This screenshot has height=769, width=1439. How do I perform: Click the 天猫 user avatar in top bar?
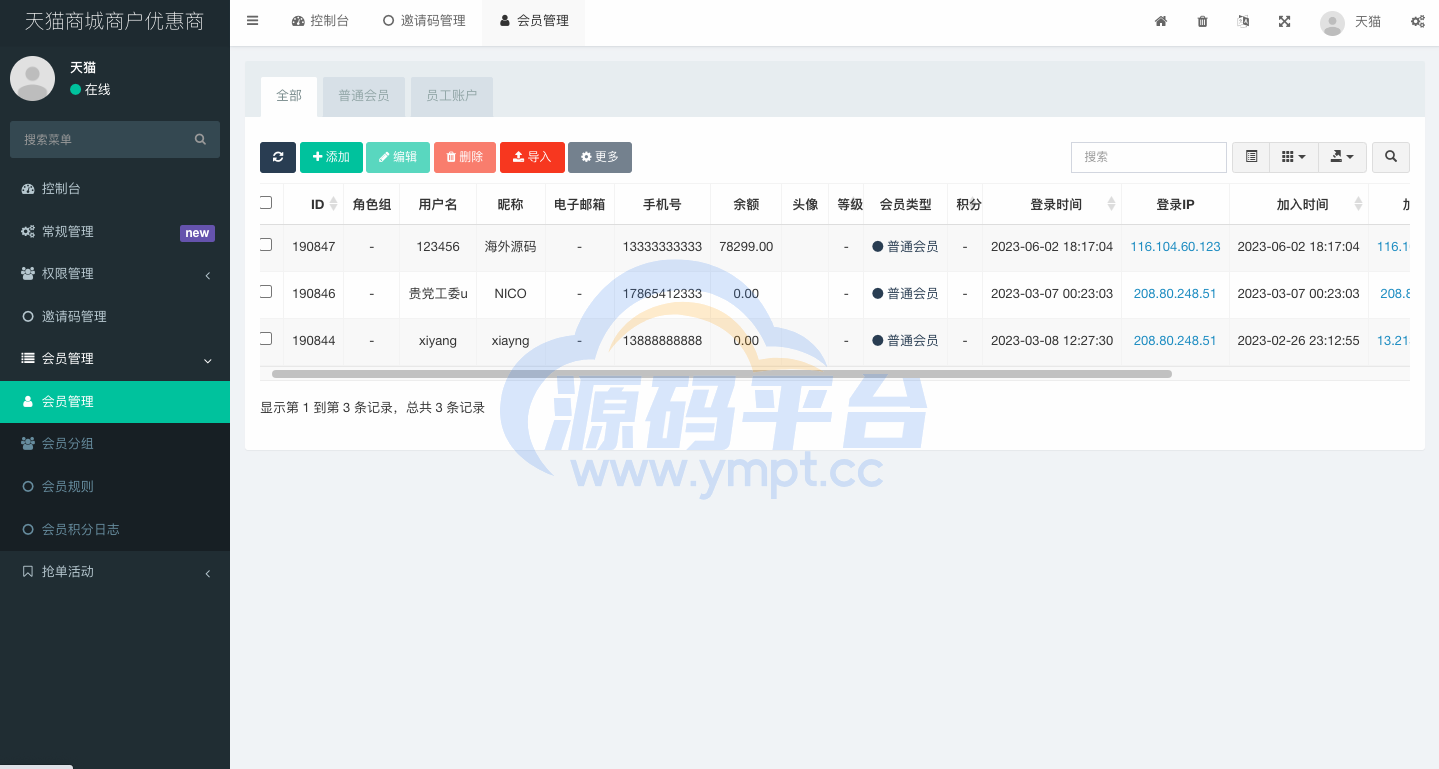(x=1332, y=22)
